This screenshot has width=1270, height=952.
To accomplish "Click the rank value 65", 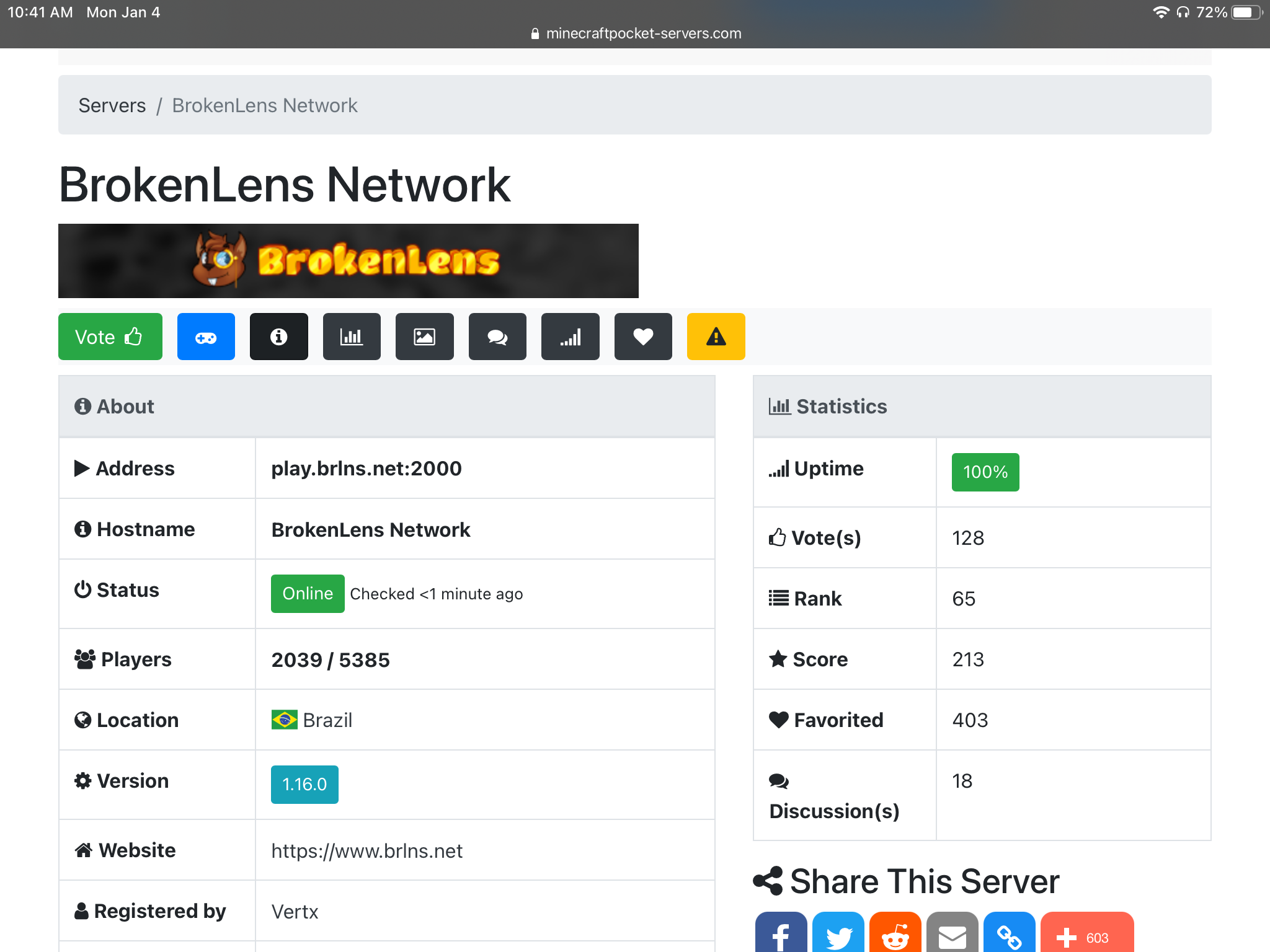I will point(964,599).
